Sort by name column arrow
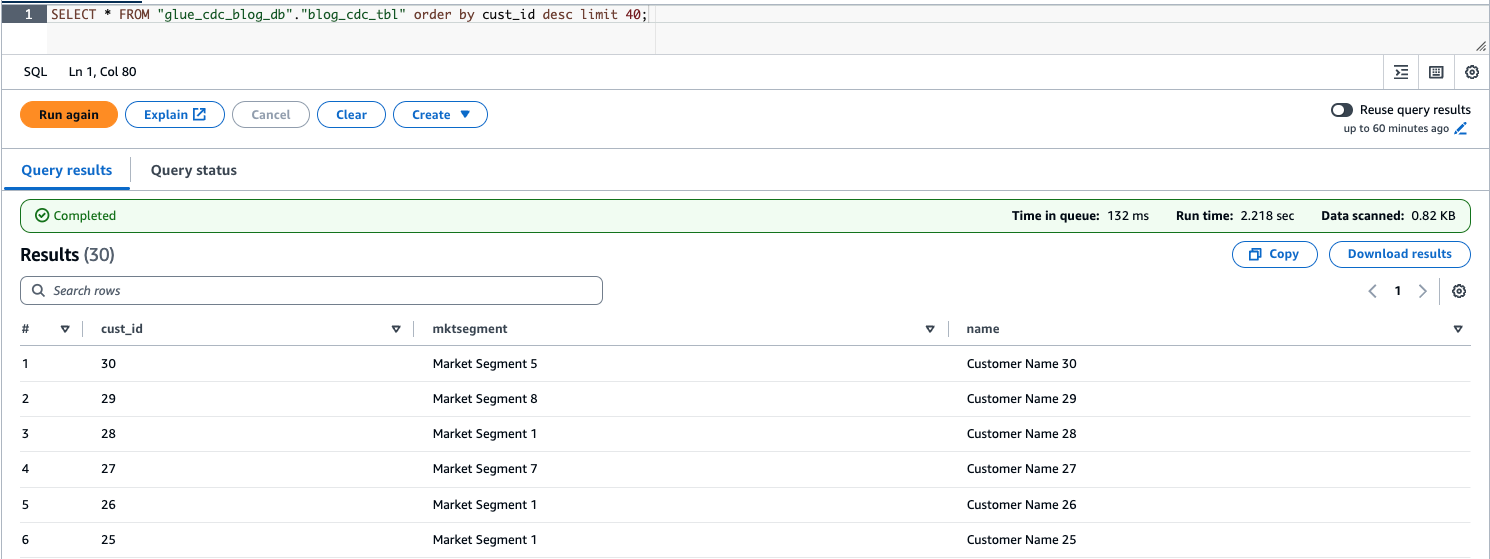 (1458, 329)
